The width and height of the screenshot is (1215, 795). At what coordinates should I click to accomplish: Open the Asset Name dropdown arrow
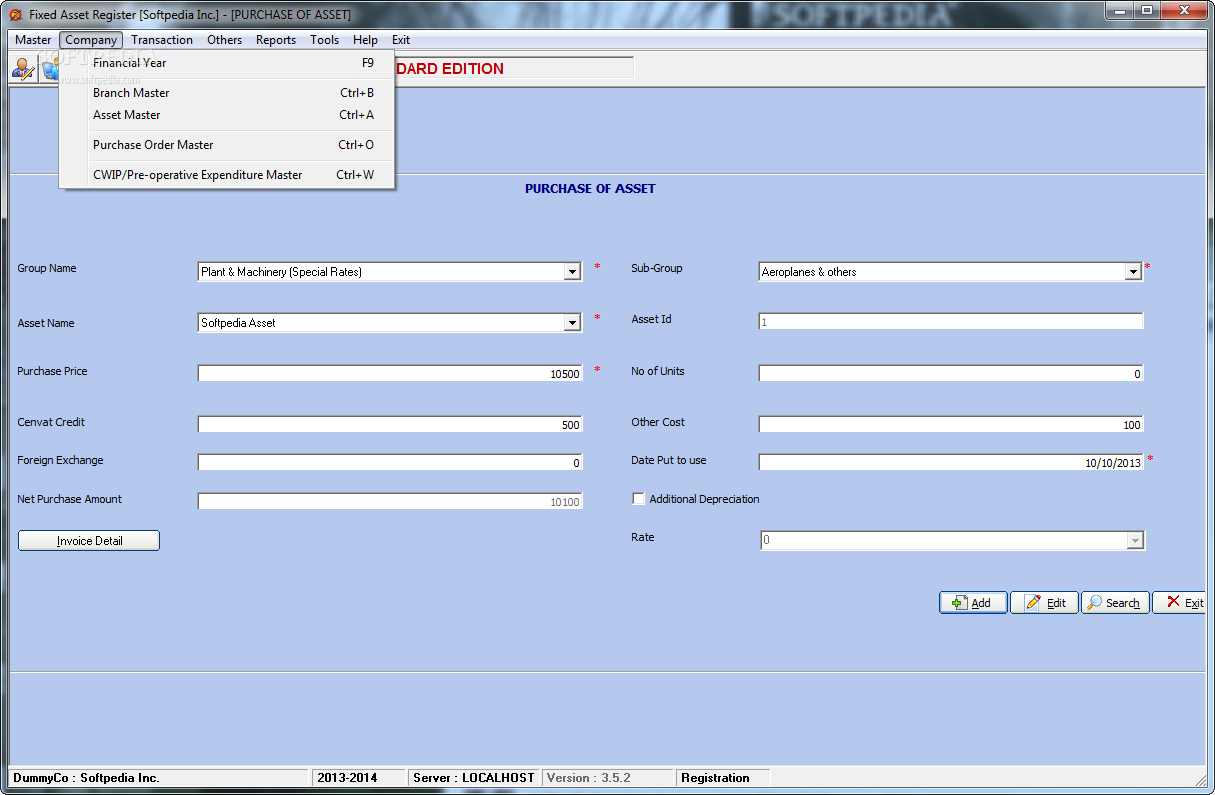click(572, 323)
